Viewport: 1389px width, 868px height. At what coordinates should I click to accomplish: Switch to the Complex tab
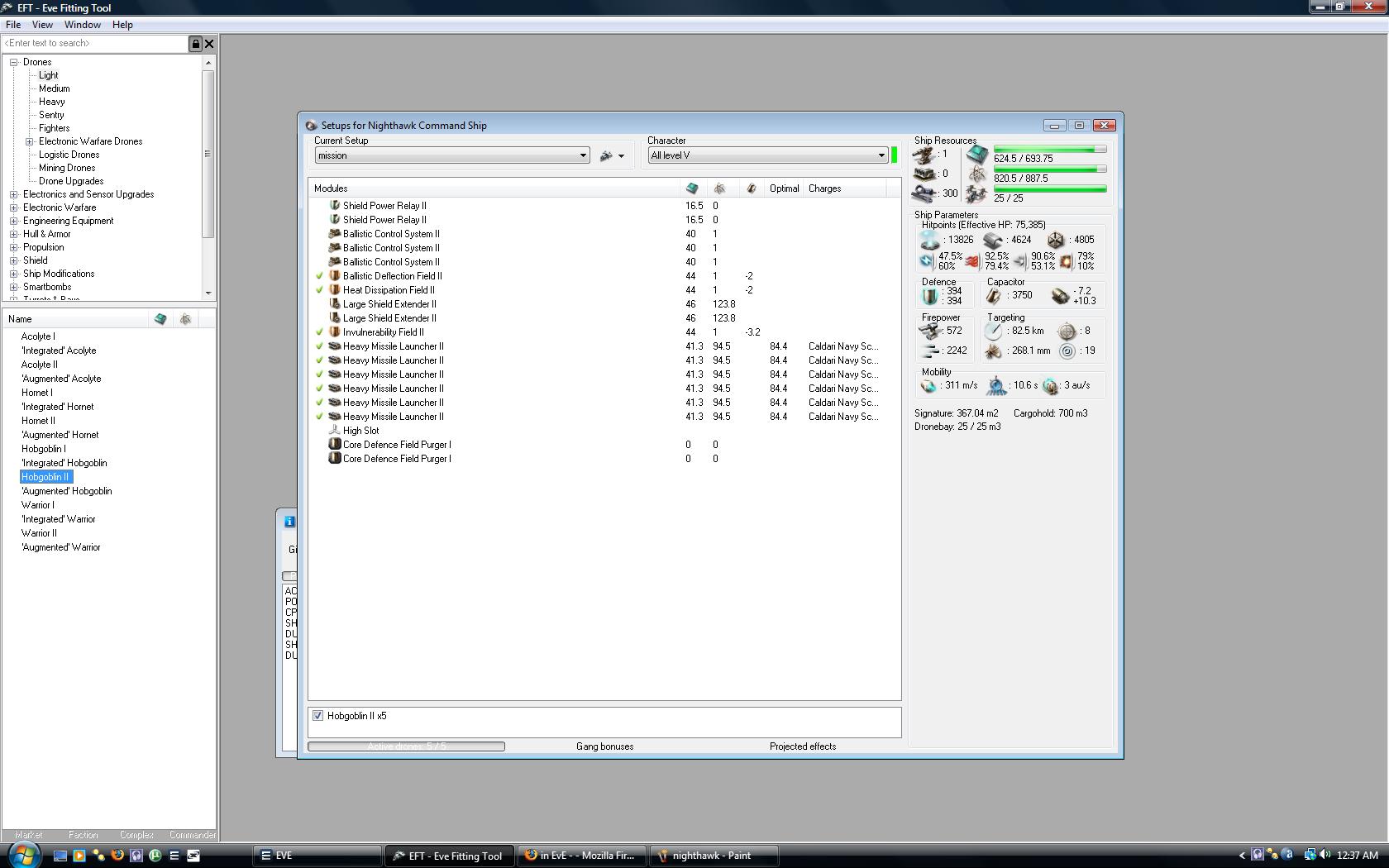point(136,835)
